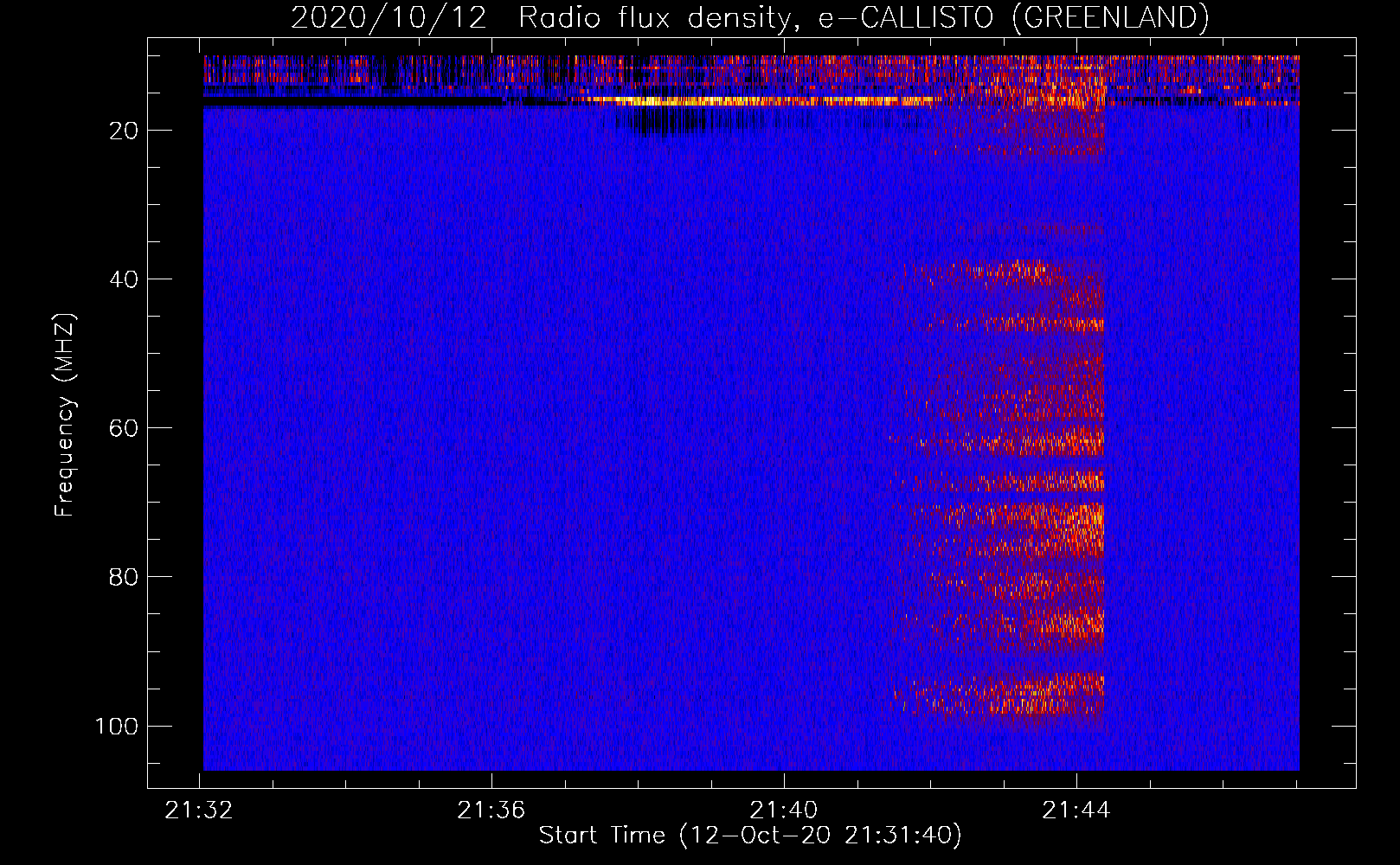Click the 40 frequency tick label
The height and width of the screenshot is (865, 1400).
point(124,279)
